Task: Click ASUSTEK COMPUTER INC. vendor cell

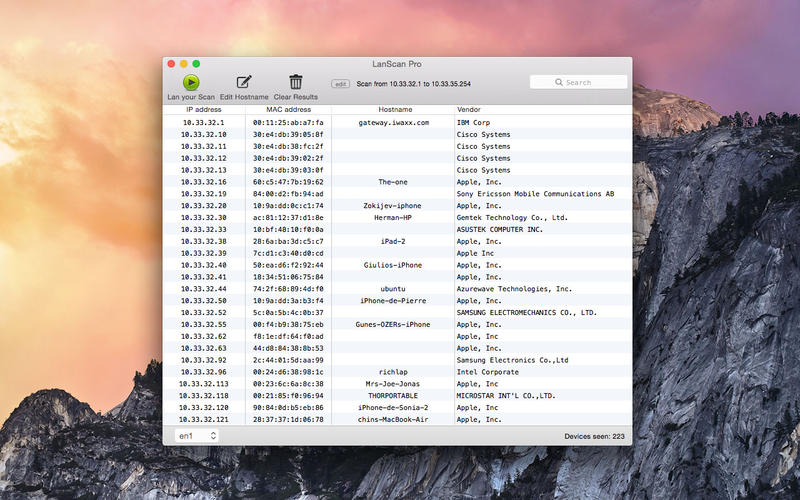Action: point(499,230)
